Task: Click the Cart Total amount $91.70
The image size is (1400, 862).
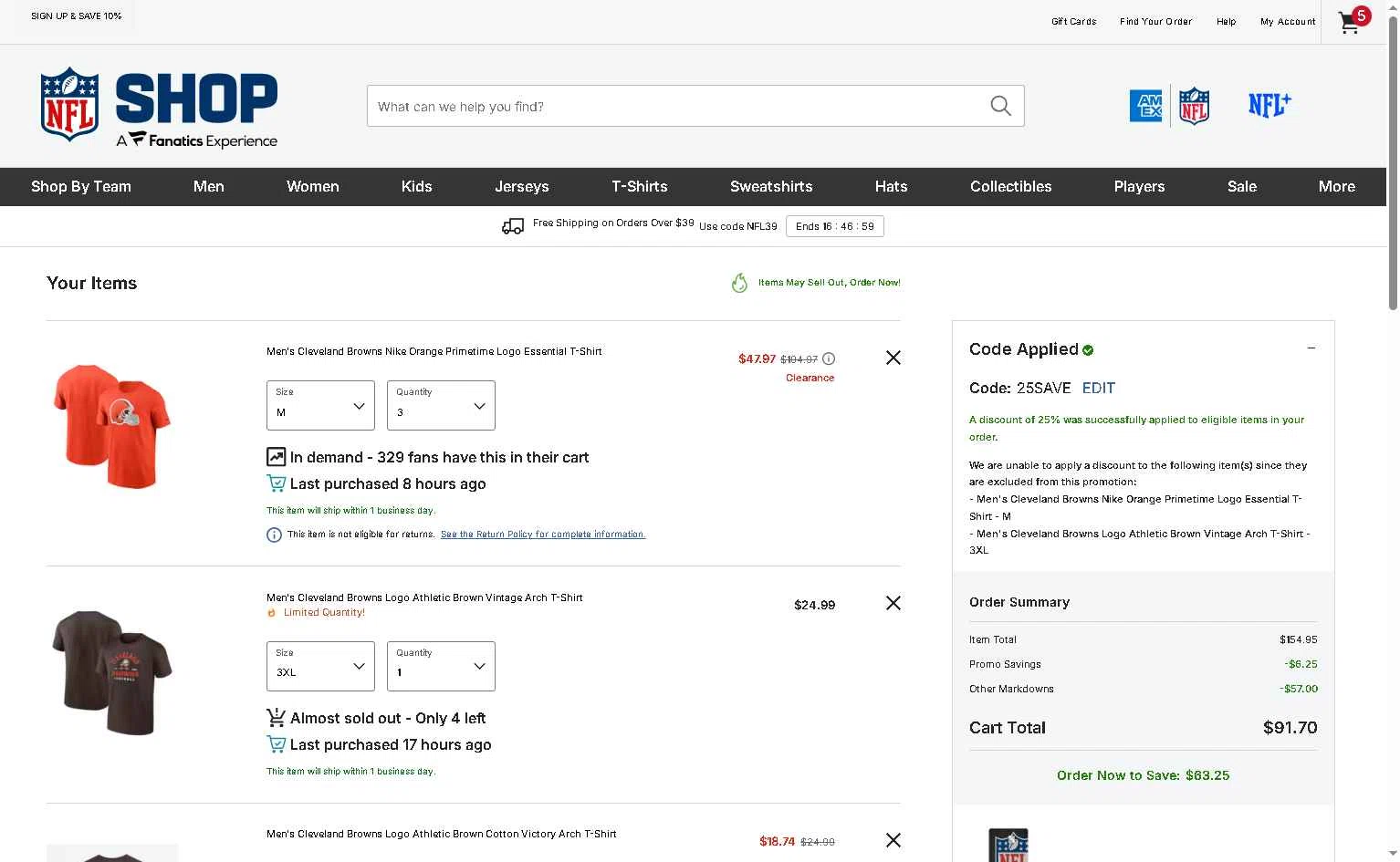Action: (x=1290, y=728)
